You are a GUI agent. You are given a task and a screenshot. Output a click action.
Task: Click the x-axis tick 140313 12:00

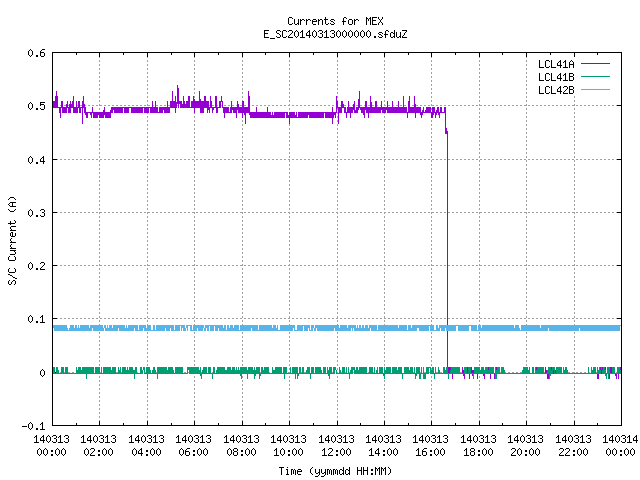tap(336, 446)
